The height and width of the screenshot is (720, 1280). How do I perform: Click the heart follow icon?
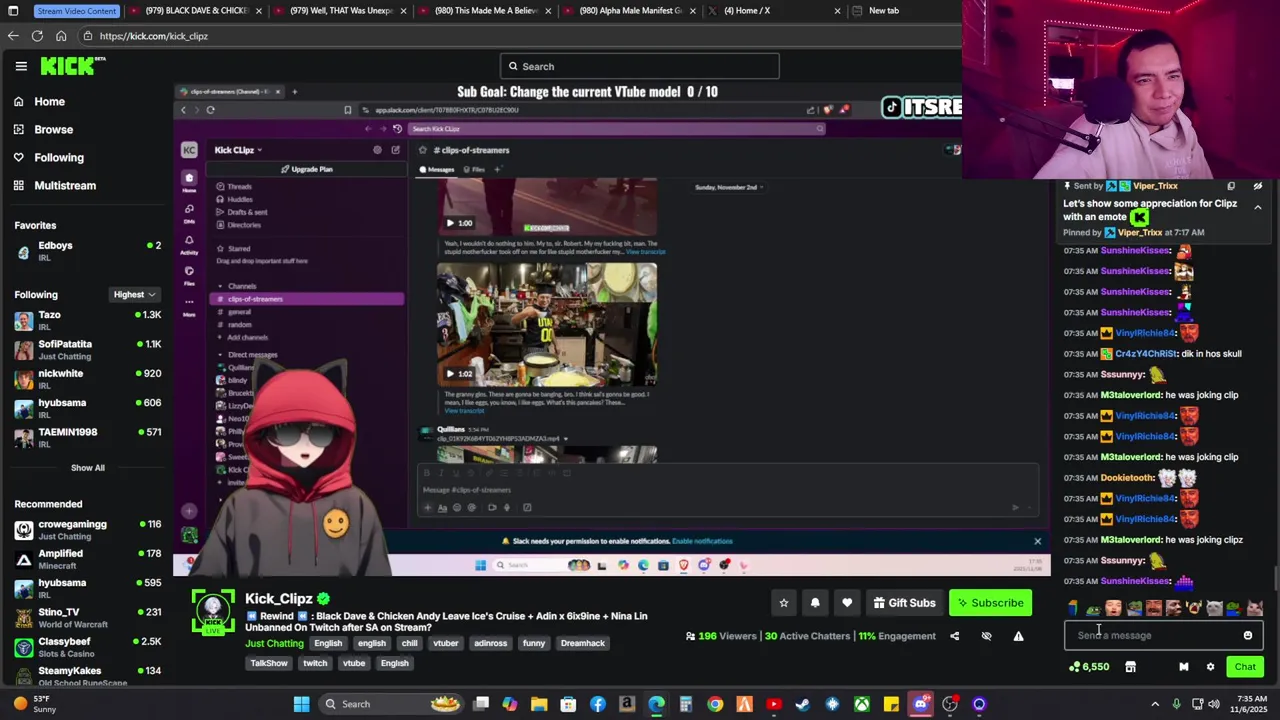coord(847,603)
